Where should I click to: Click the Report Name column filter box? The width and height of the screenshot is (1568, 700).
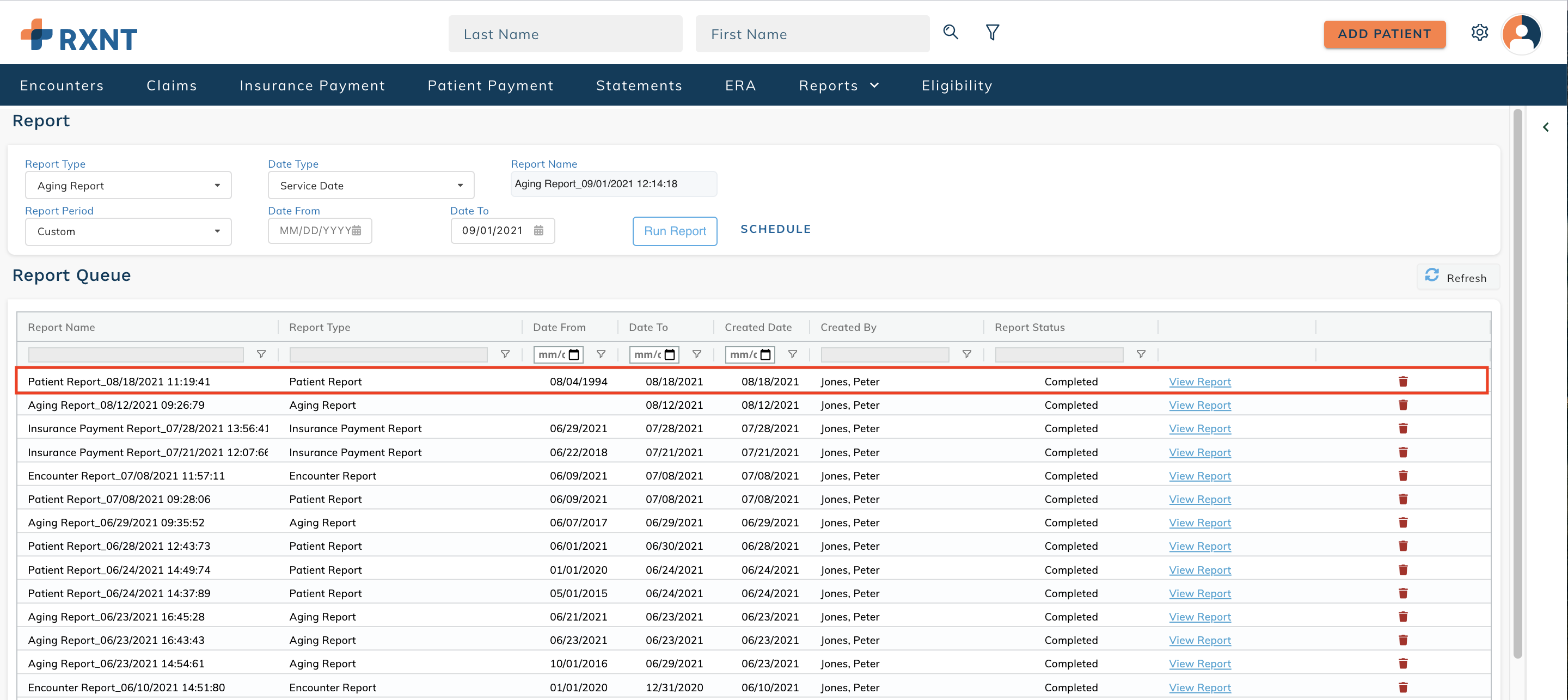tap(136, 354)
